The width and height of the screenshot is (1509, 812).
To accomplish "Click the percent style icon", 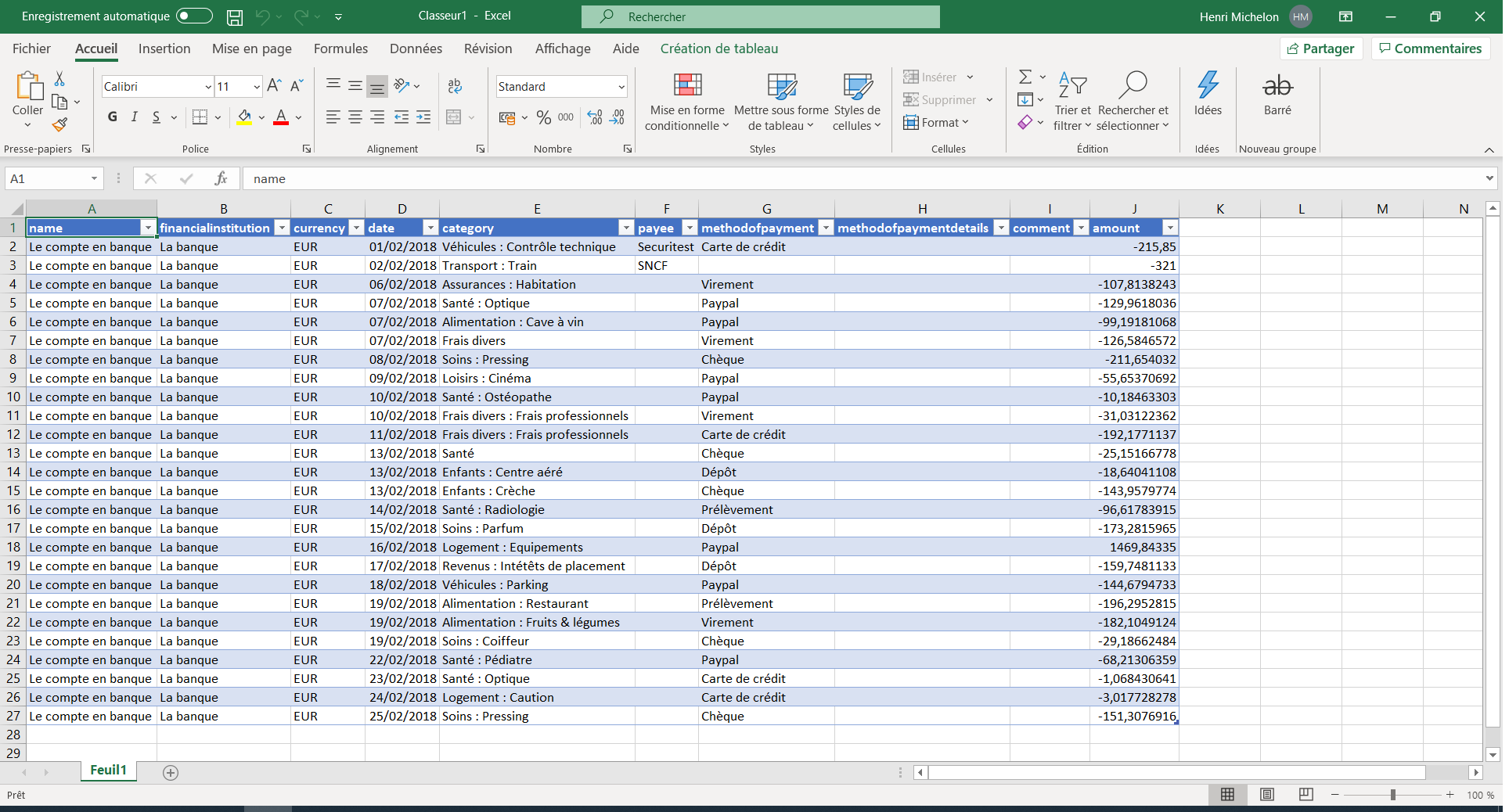I will click(544, 117).
